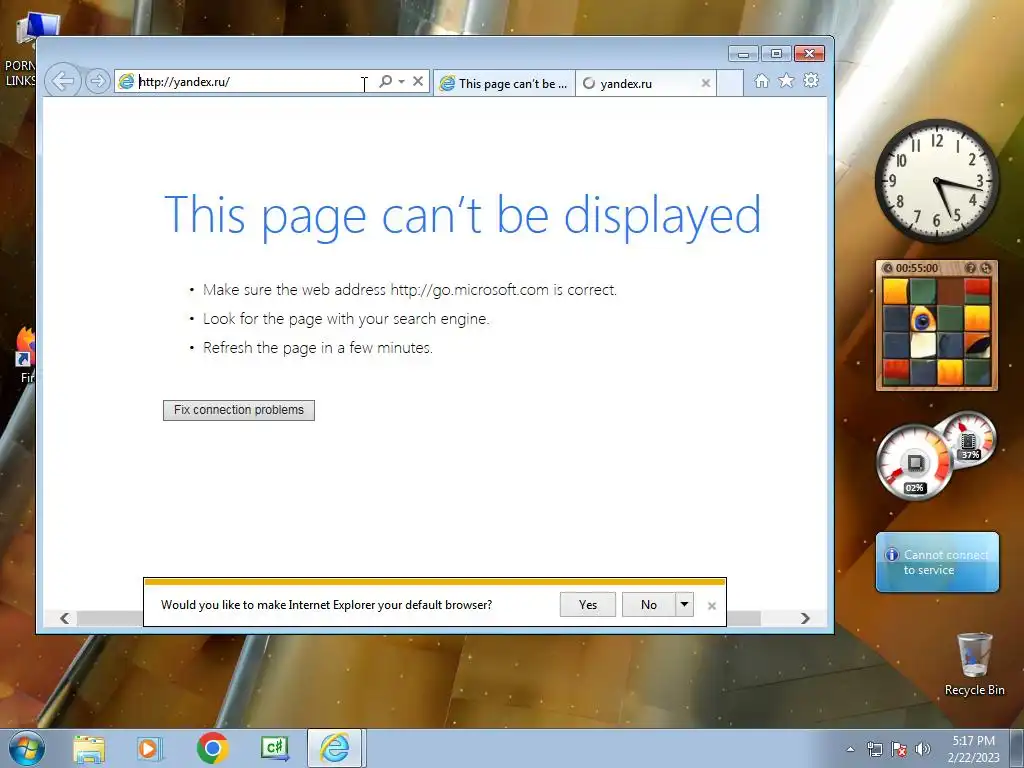Switch to "This page can't be..." tab
This screenshot has width=1024, height=768.
[504, 84]
